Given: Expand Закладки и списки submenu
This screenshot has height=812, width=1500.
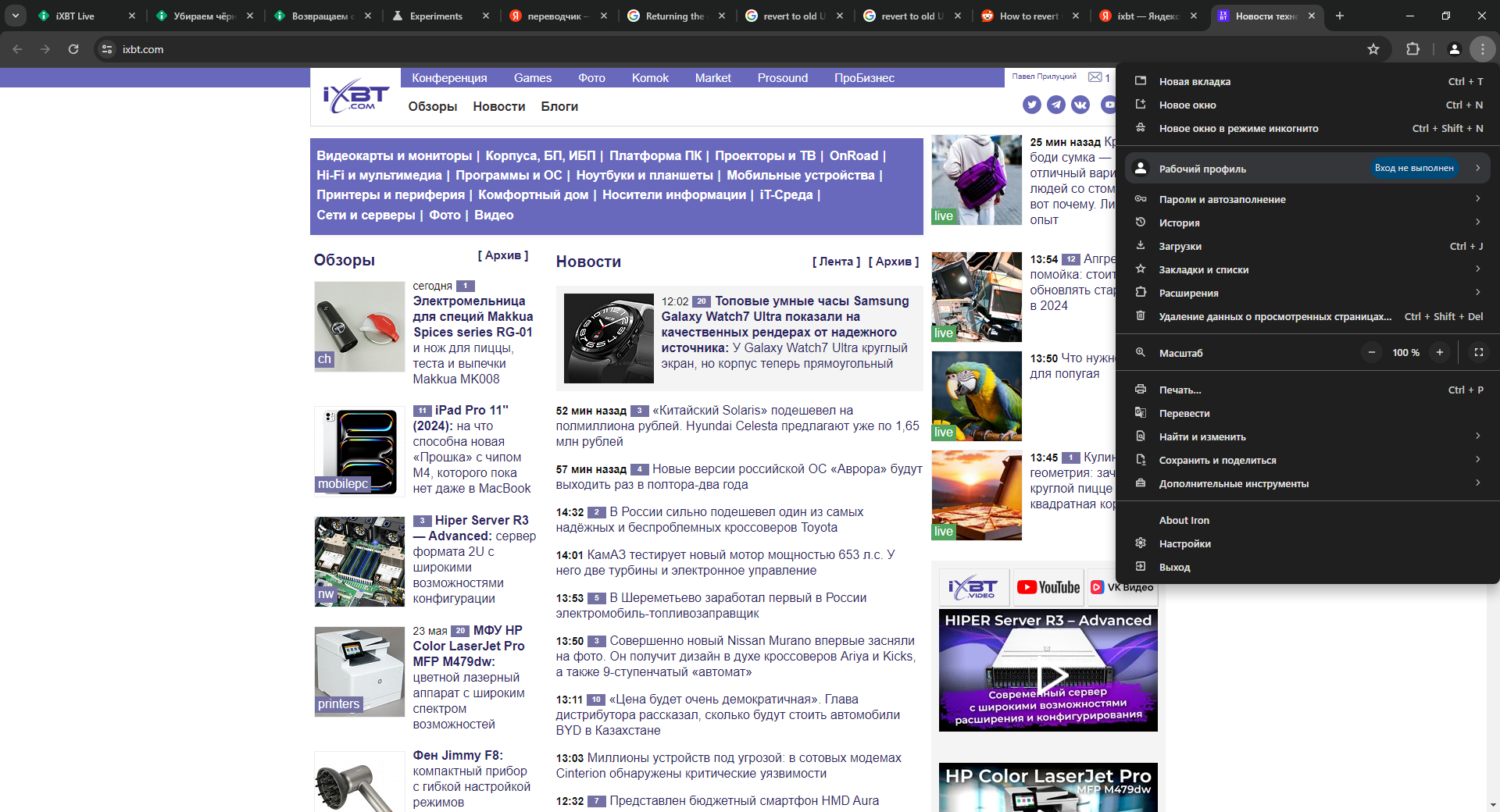Looking at the screenshot, I should click(x=1307, y=269).
